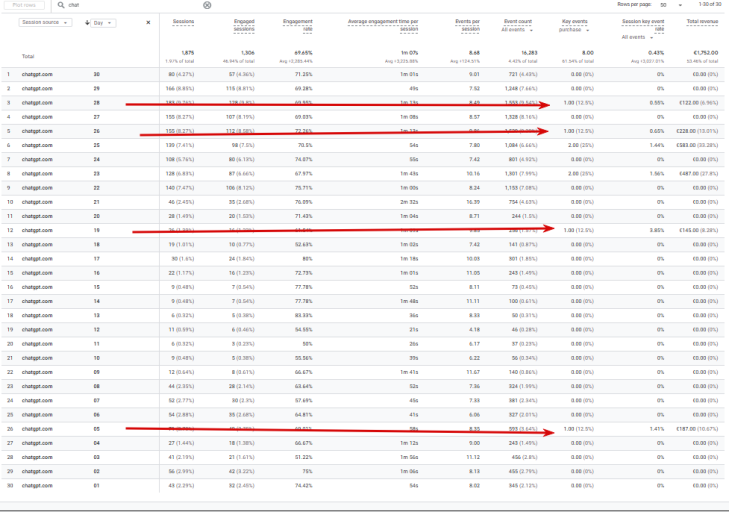Clear the search field with the circled X
729x512 pixels.
[207, 5]
